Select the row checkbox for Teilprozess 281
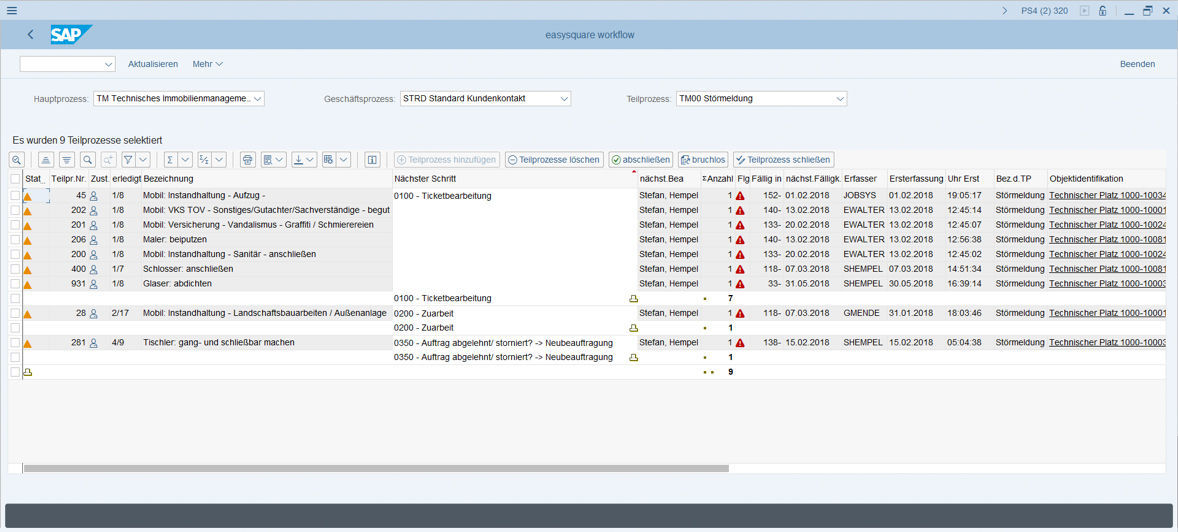The image size is (1178, 532). (15, 343)
